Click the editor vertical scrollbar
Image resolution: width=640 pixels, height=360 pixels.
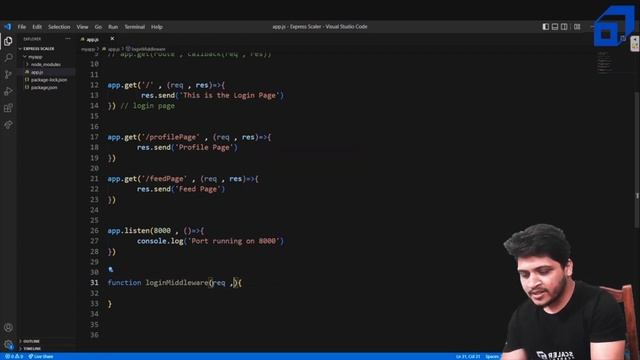pyautogui.click(x=637, y=159)
